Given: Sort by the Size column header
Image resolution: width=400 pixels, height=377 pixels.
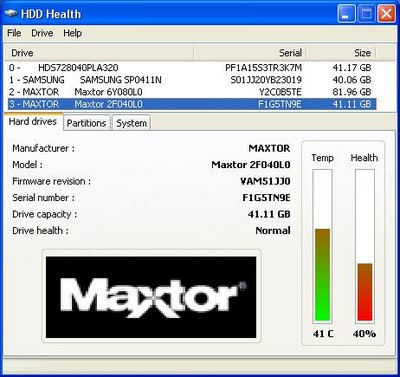Looking at the screenshot, I should coord(341,53).
